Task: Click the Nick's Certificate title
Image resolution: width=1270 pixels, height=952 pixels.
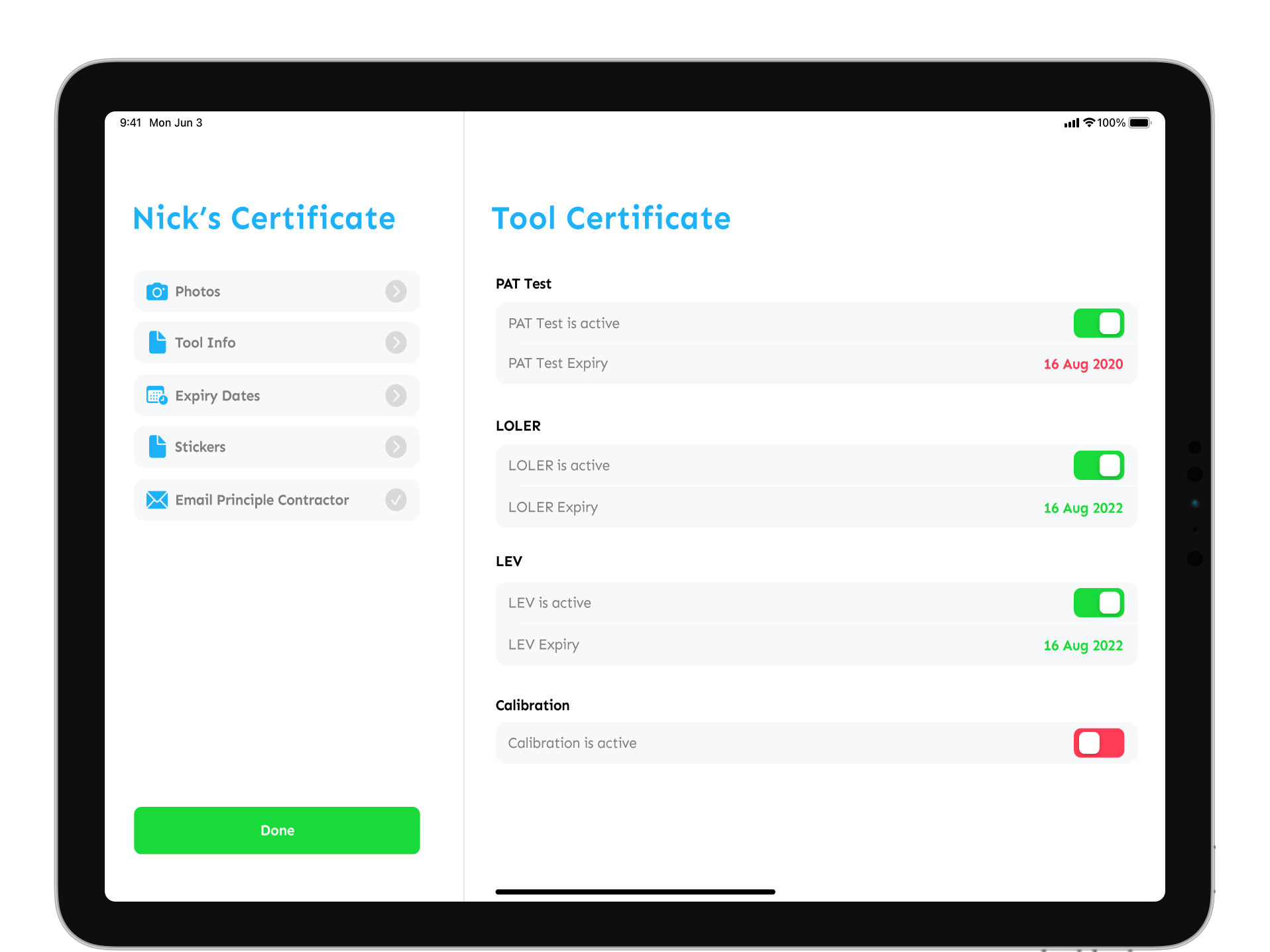Action: coord(264,219)
